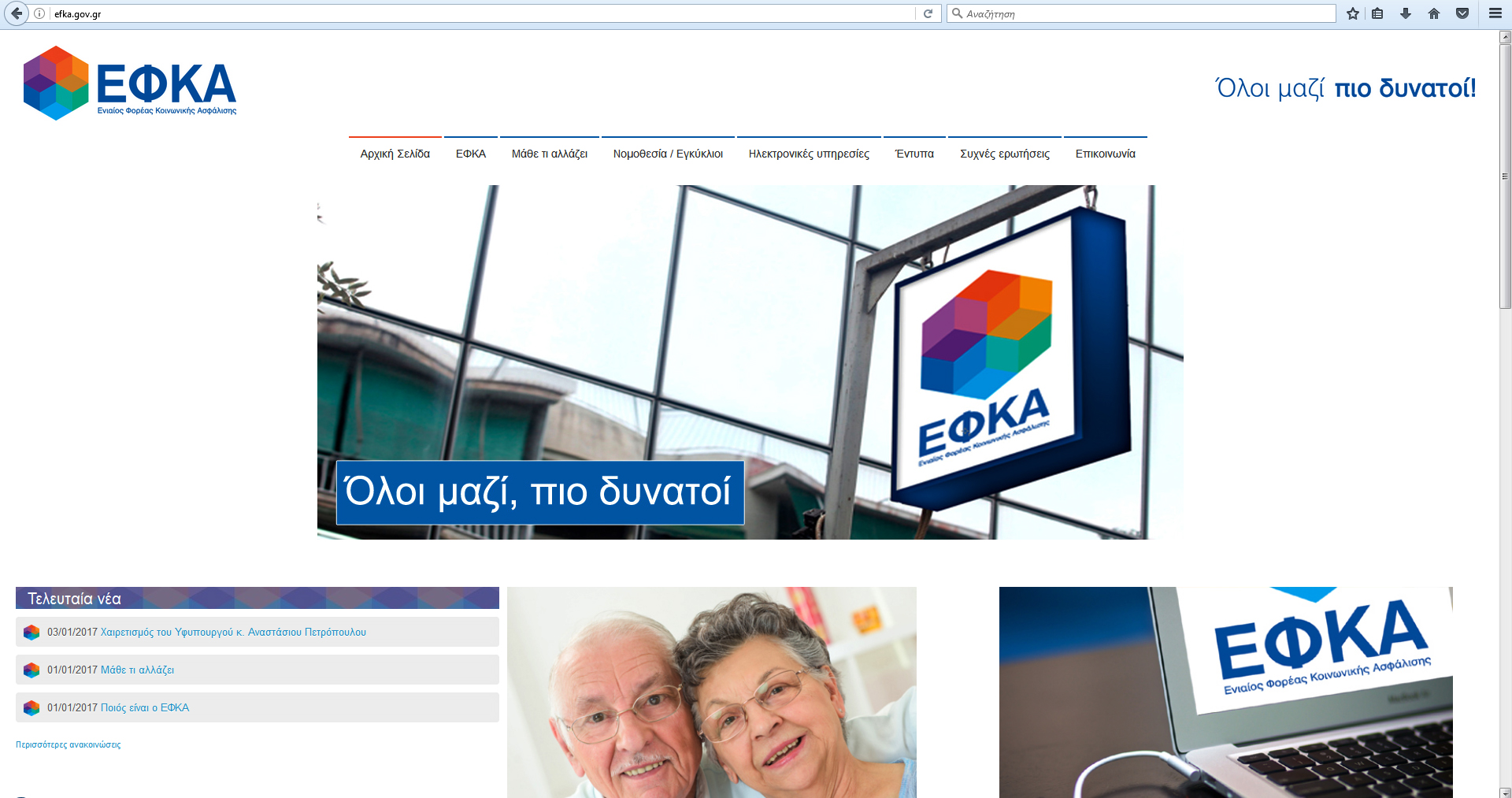Open the Αρχική Σελίδα menu item
The image size is (1512, 798).
395,154
